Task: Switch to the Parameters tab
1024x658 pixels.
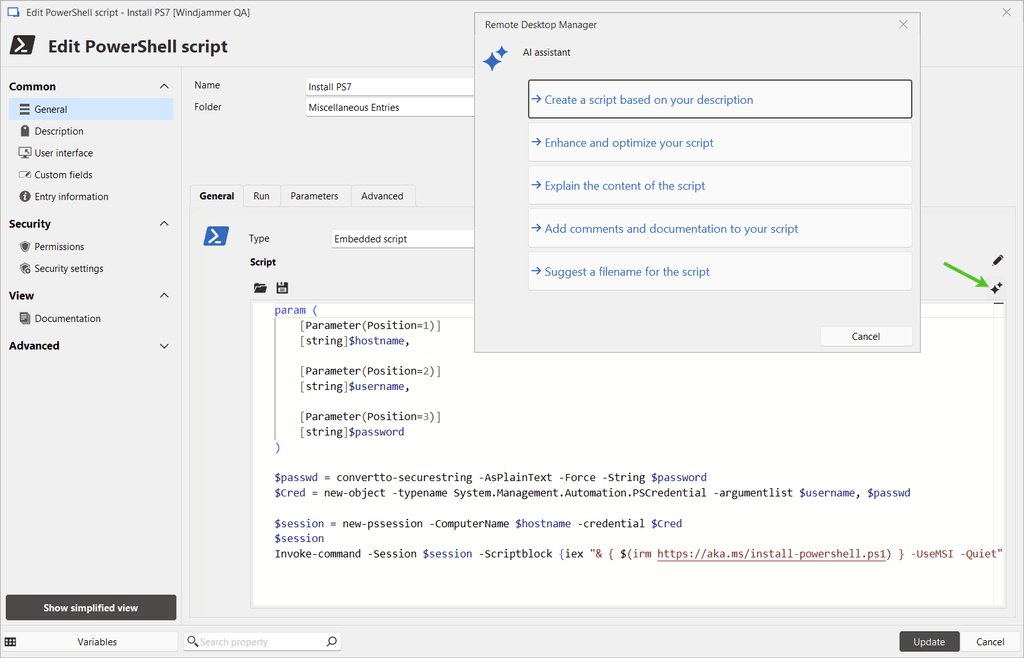Action: click(314, 196)
